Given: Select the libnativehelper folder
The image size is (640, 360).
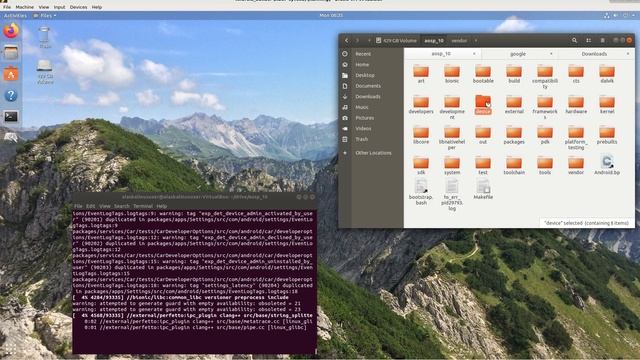Looking at the screenshot, I should pos(452,138).
